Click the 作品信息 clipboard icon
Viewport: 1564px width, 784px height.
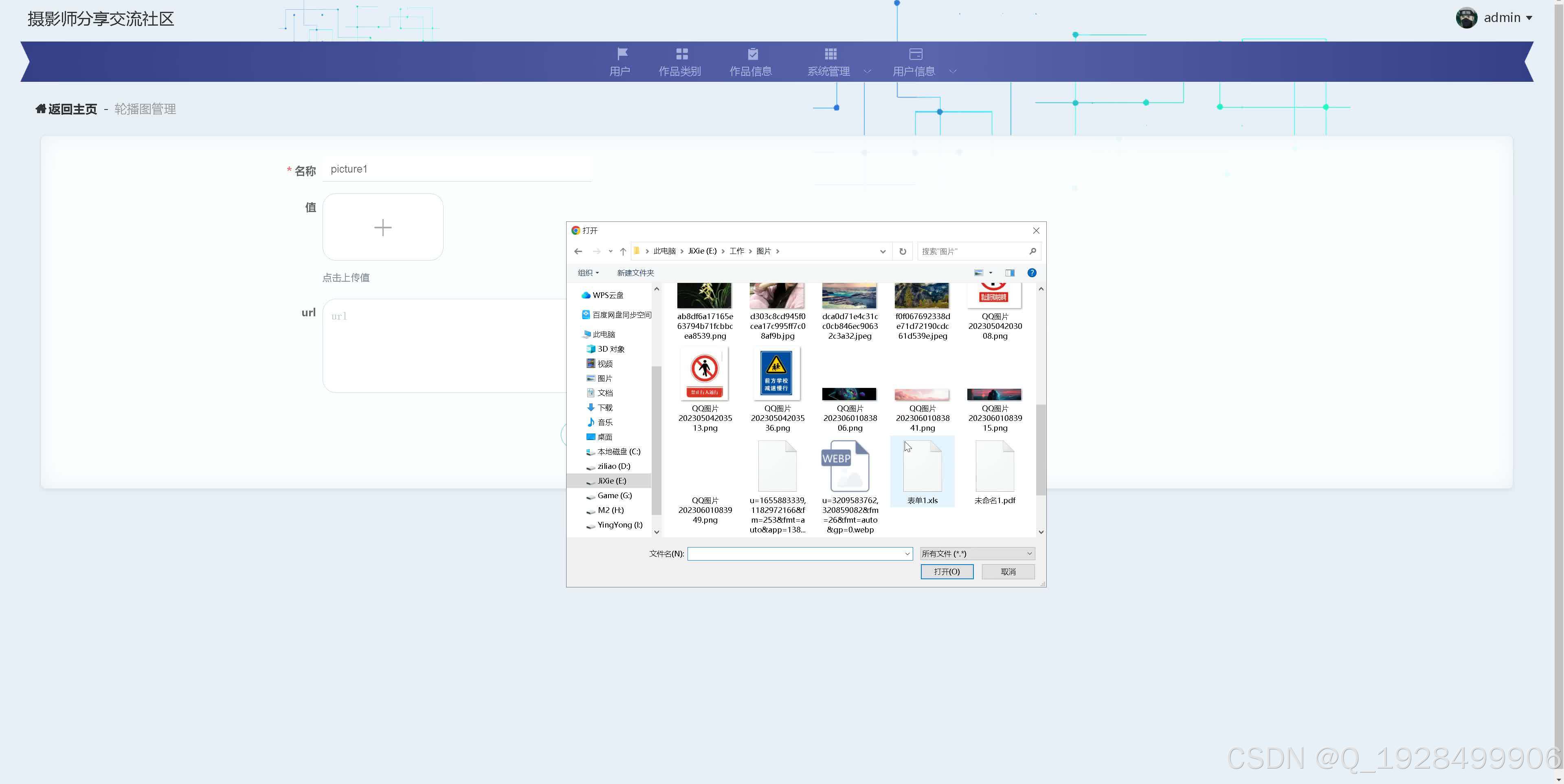click(752, 54)
